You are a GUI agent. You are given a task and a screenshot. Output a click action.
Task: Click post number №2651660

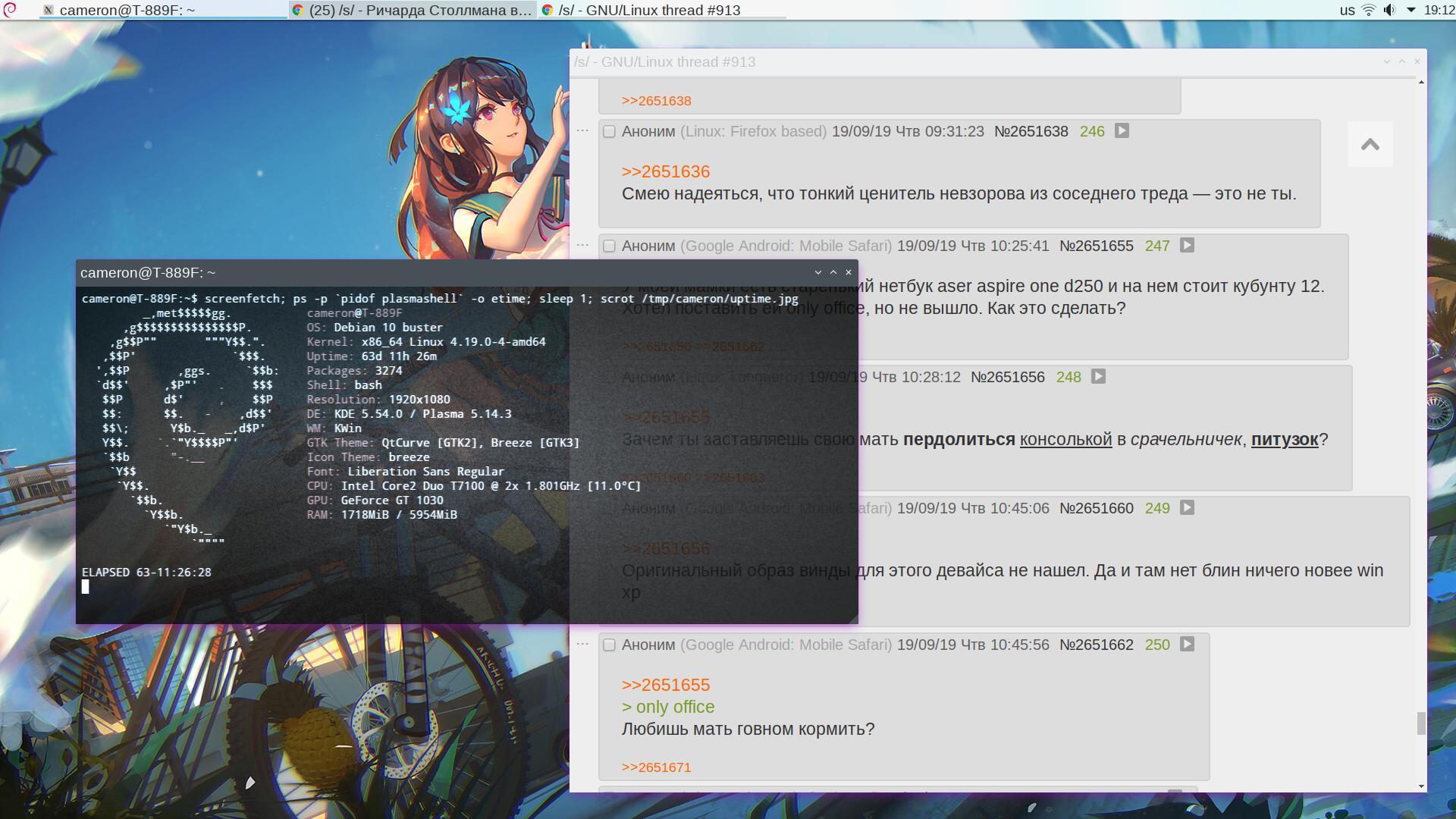[x=1096, y=508]
